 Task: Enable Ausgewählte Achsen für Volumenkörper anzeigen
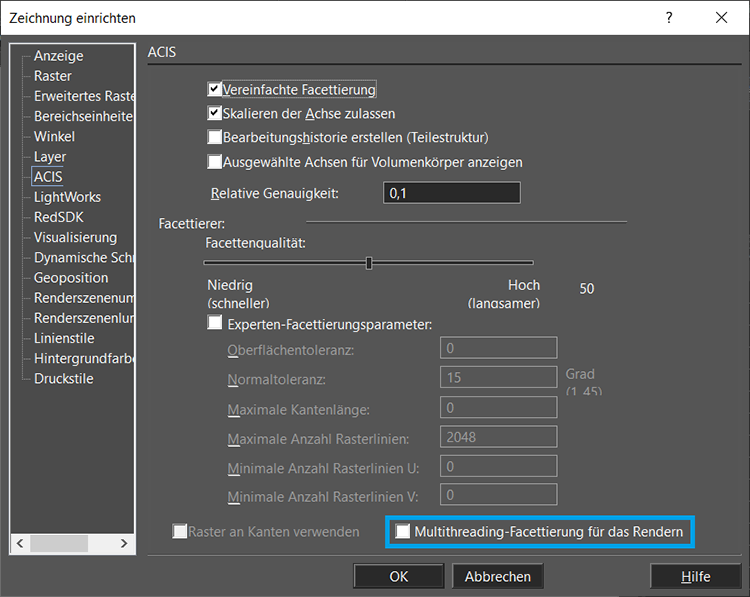click(x=214, y=161)
